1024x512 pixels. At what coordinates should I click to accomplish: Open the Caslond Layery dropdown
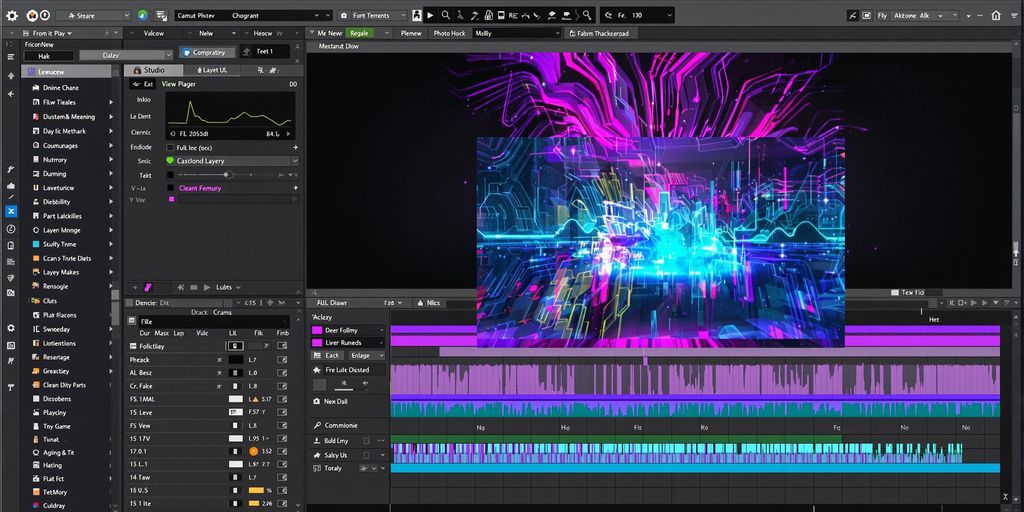tap(295, 161)
